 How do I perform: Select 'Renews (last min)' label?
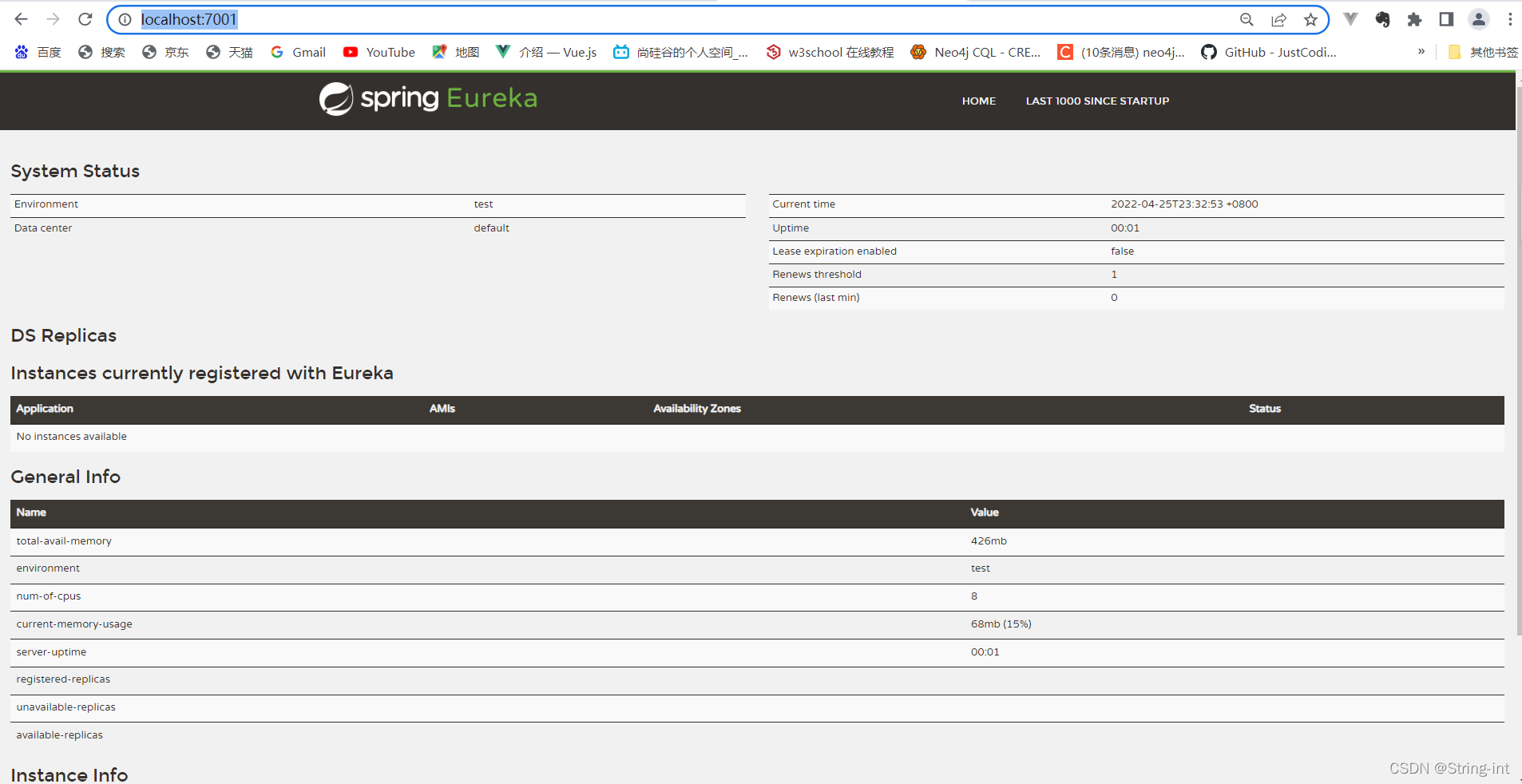(816, 298)
